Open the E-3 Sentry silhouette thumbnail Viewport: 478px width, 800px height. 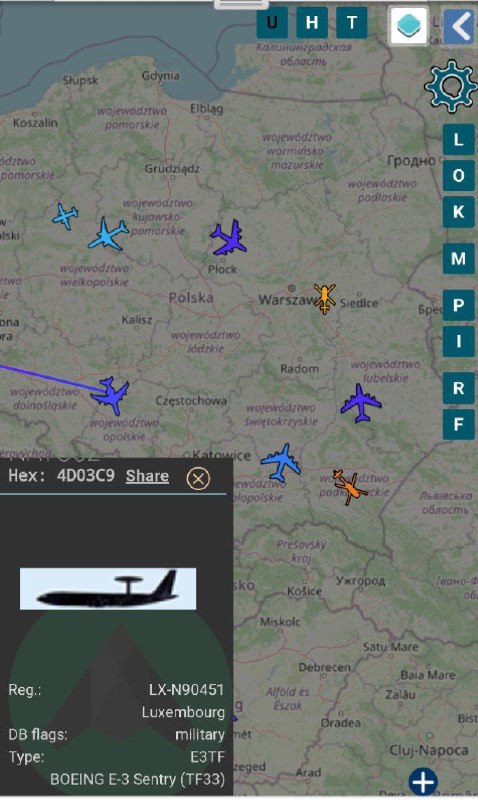click(x=108, y=589)
